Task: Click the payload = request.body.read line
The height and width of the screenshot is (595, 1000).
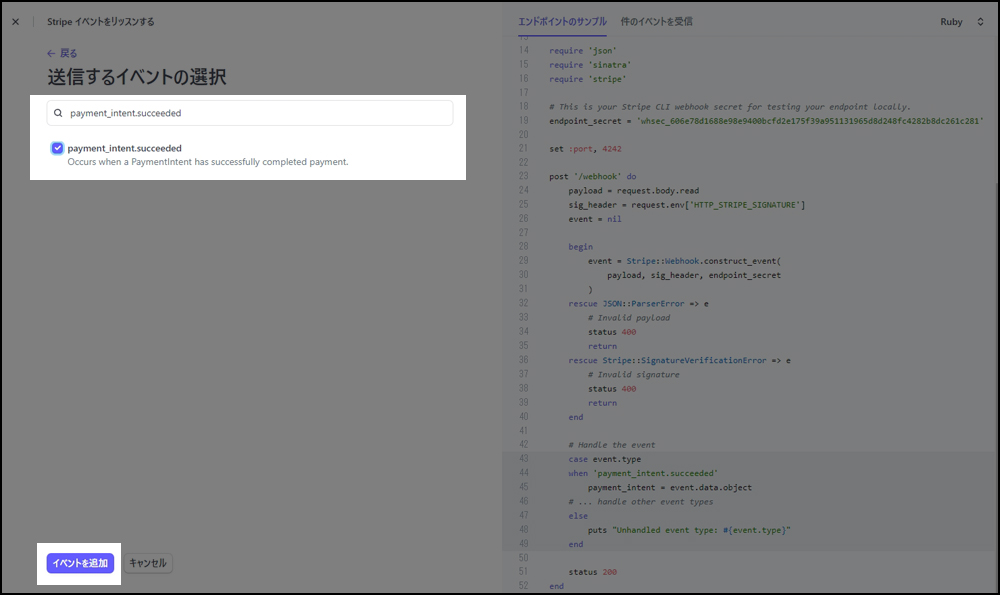Action: pyautogui.click(x=633, y=191)
